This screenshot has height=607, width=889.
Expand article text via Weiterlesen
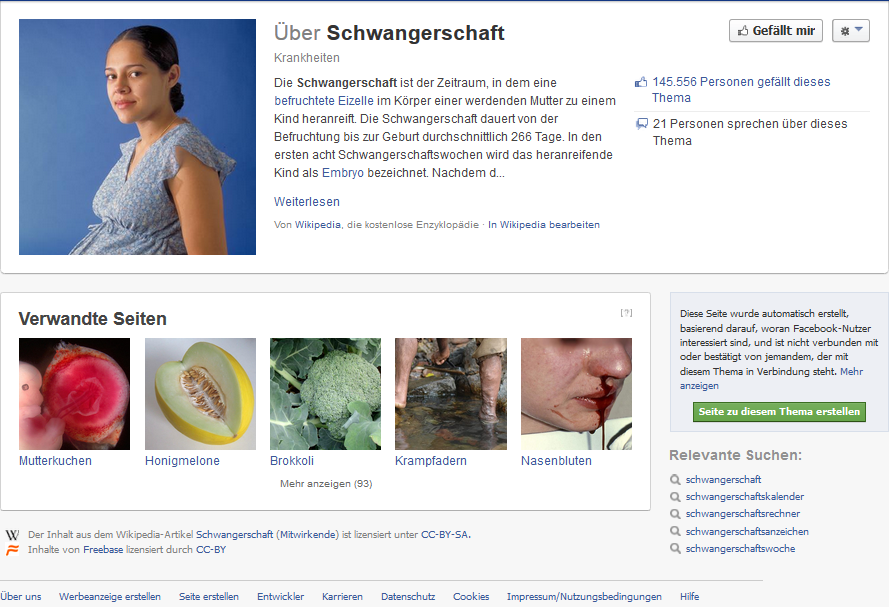(307, 202)
